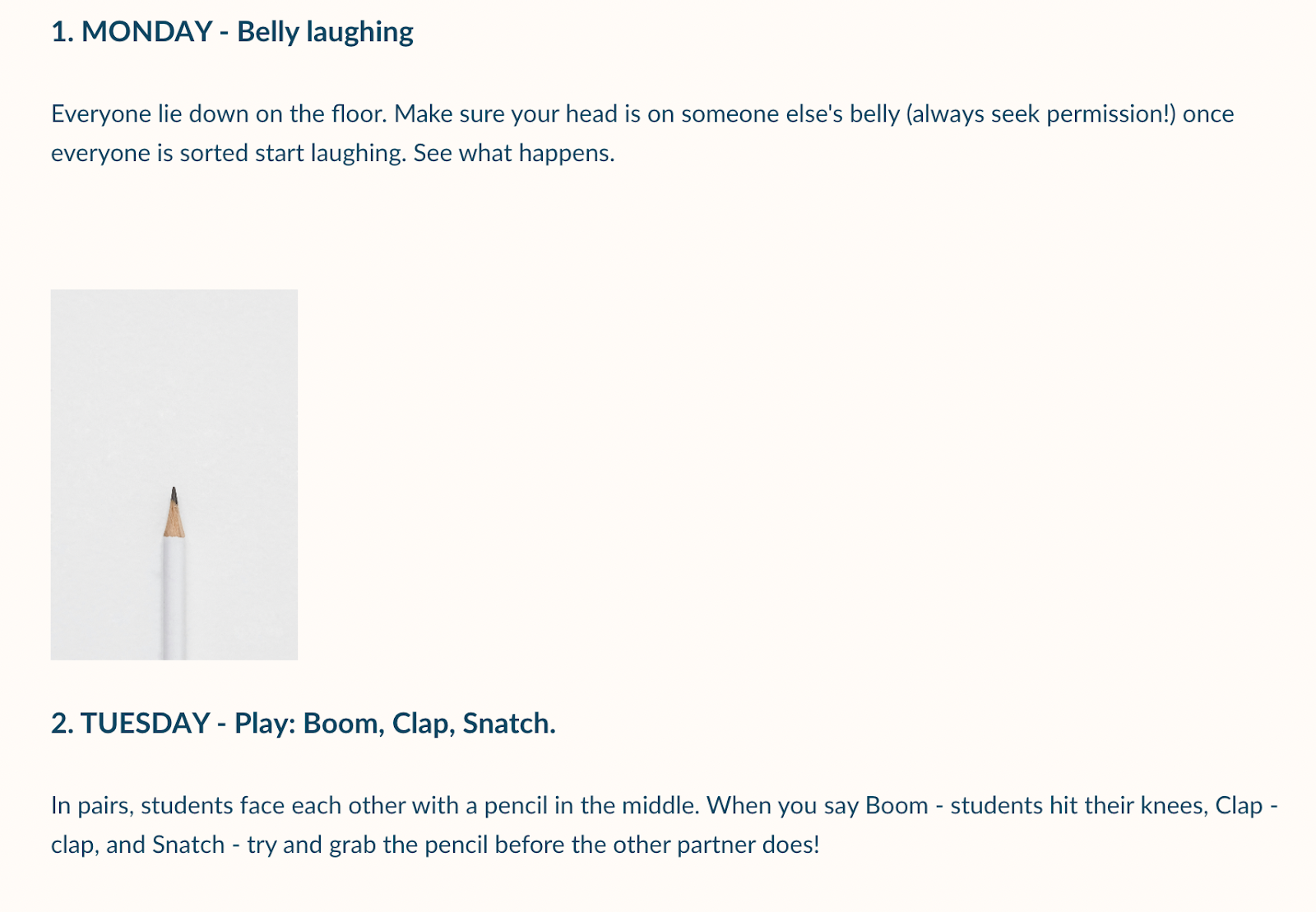The height and width of the screenshot is (912, 1316).
Task: Click the pencil image thumbnail
Action: [174, 475]
